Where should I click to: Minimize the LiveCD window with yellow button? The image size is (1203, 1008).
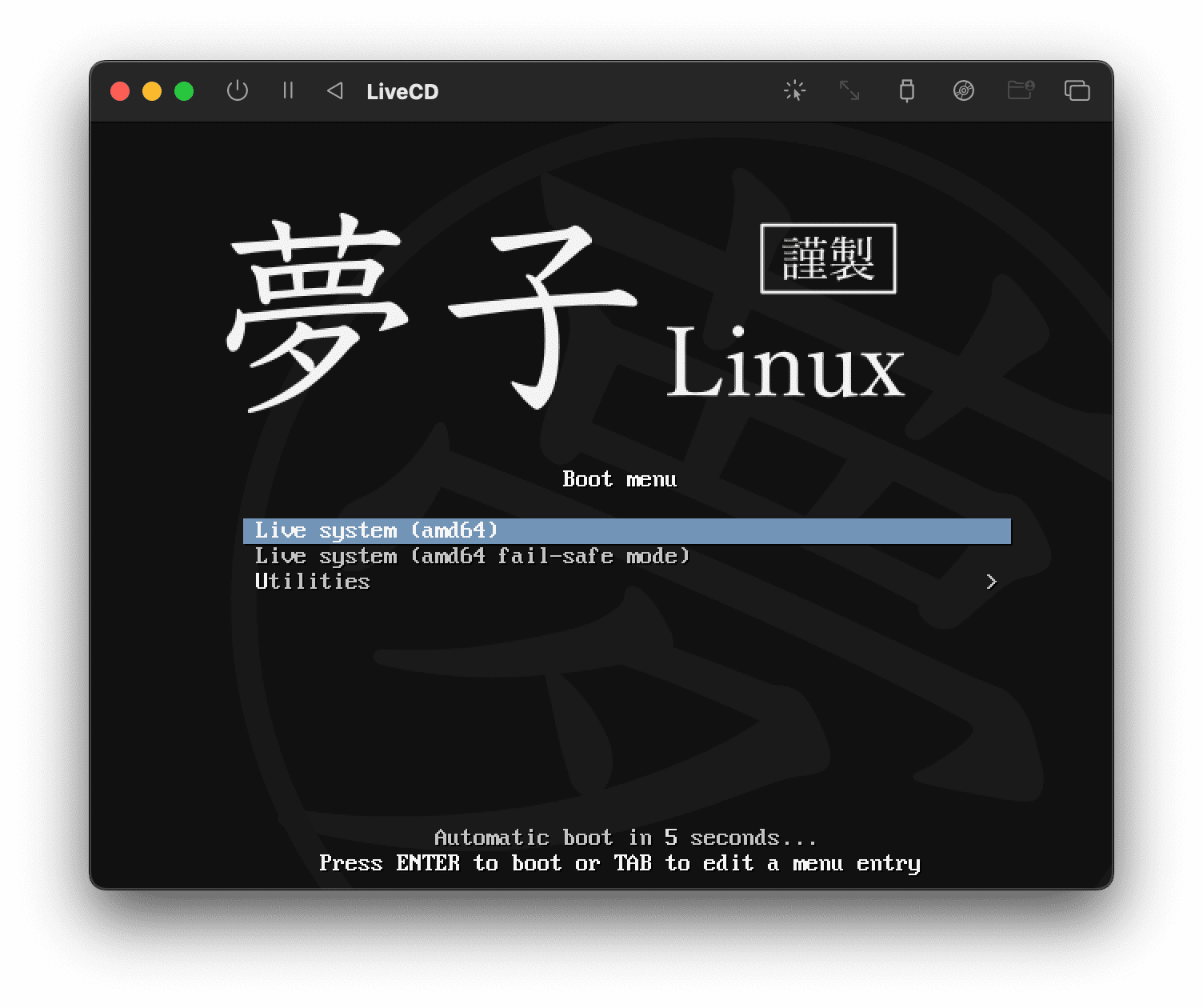pyautogui.click(x=152, y=91)
